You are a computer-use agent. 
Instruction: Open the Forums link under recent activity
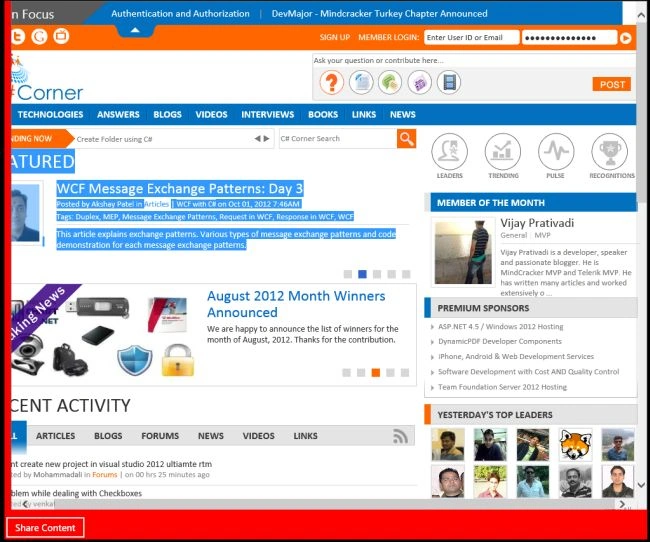[x=104, y=475]
